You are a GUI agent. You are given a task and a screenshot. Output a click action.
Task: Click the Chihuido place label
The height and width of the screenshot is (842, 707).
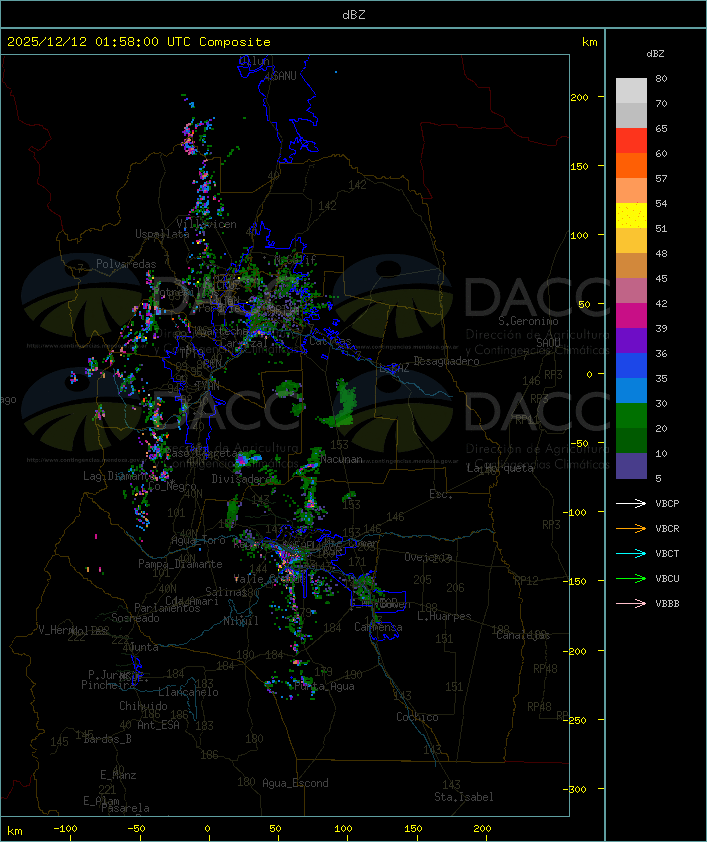point(143,706)
